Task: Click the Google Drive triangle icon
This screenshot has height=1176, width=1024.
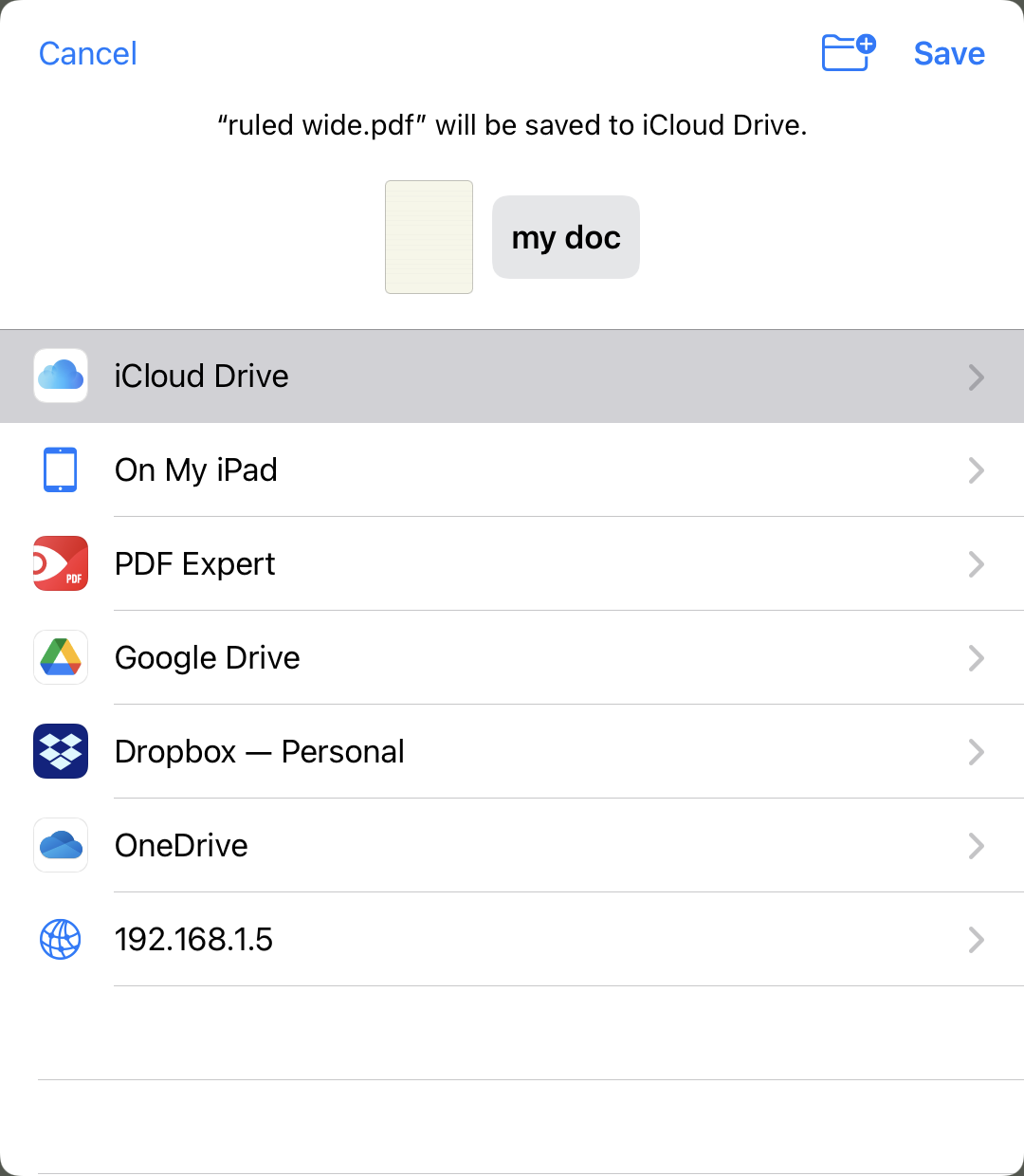Action: pyautogui.click(x=61, y=658)
